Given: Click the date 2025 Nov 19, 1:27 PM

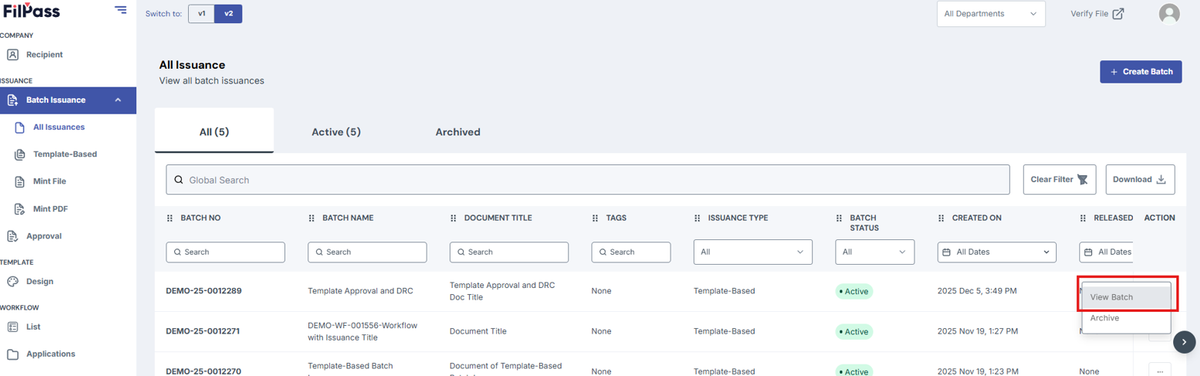Looking at the screenshot, I should (979, 331).
